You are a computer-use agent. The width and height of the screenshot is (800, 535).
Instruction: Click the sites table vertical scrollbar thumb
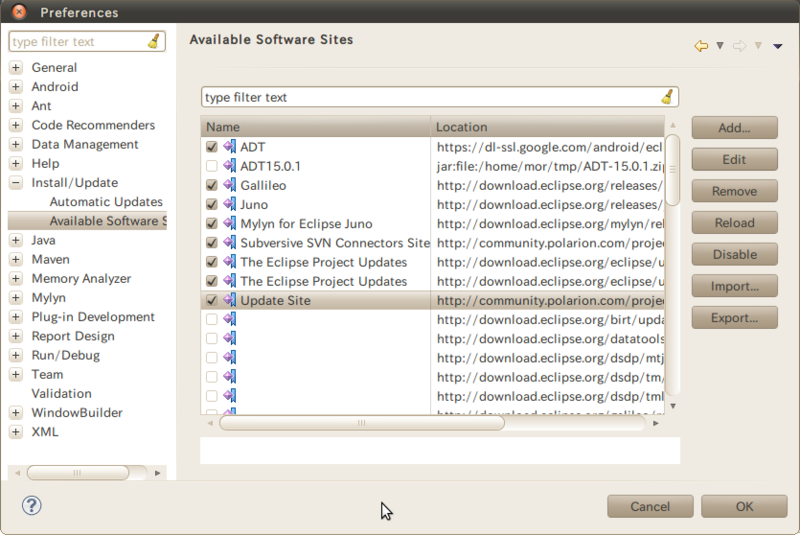(672, 170)
